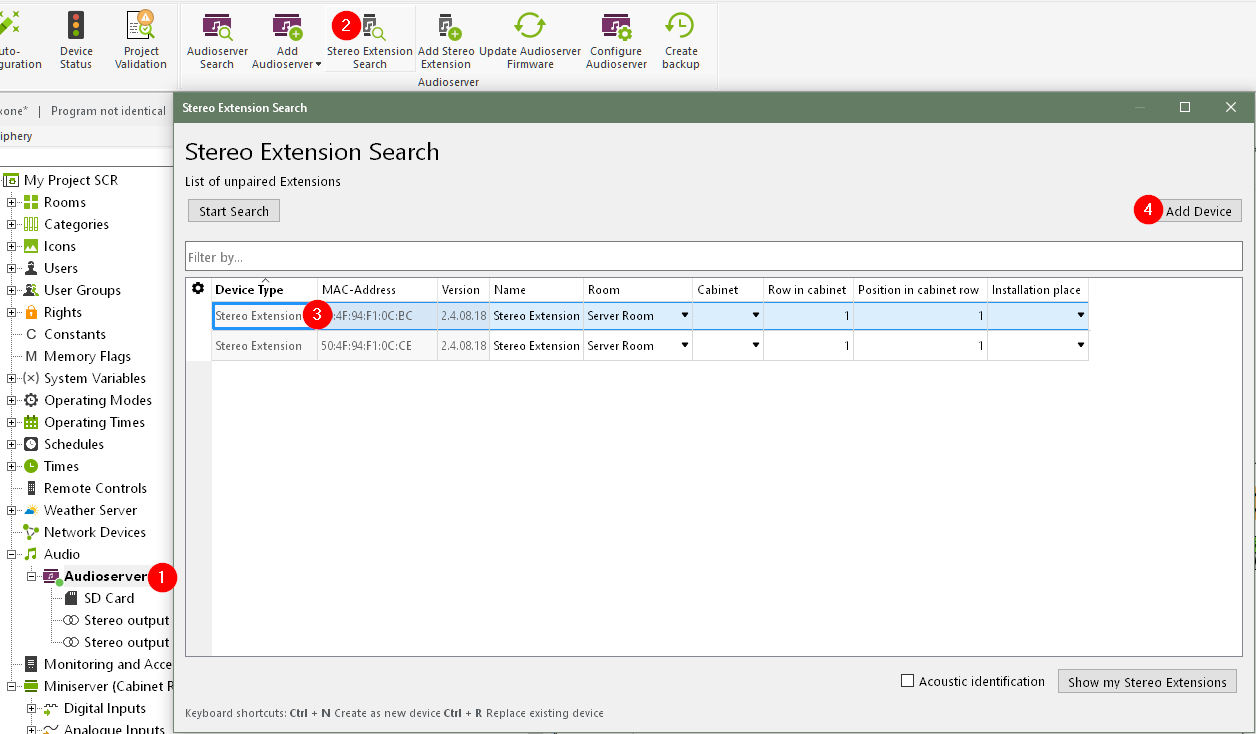
Task: Click the Stereo Extension Search toolbar button
Action: pyautogui.click(x=370, y=40)
